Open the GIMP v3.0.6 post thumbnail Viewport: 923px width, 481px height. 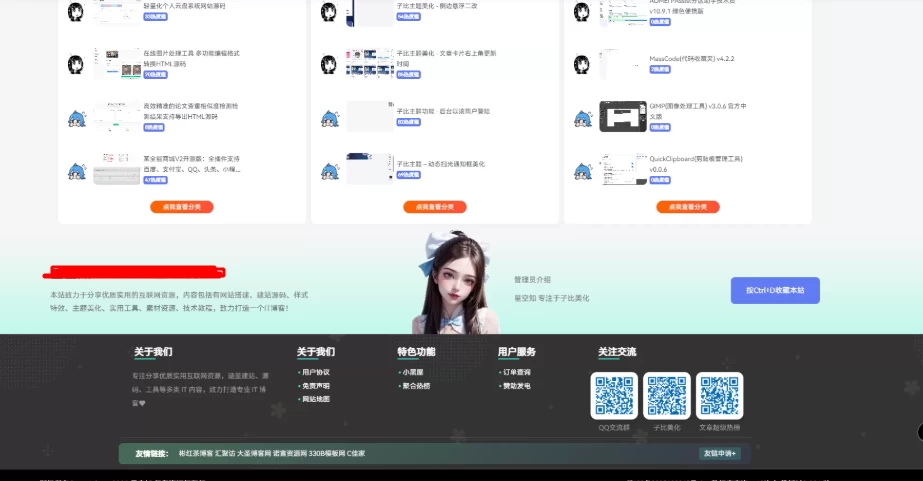(x=623, y=117)
